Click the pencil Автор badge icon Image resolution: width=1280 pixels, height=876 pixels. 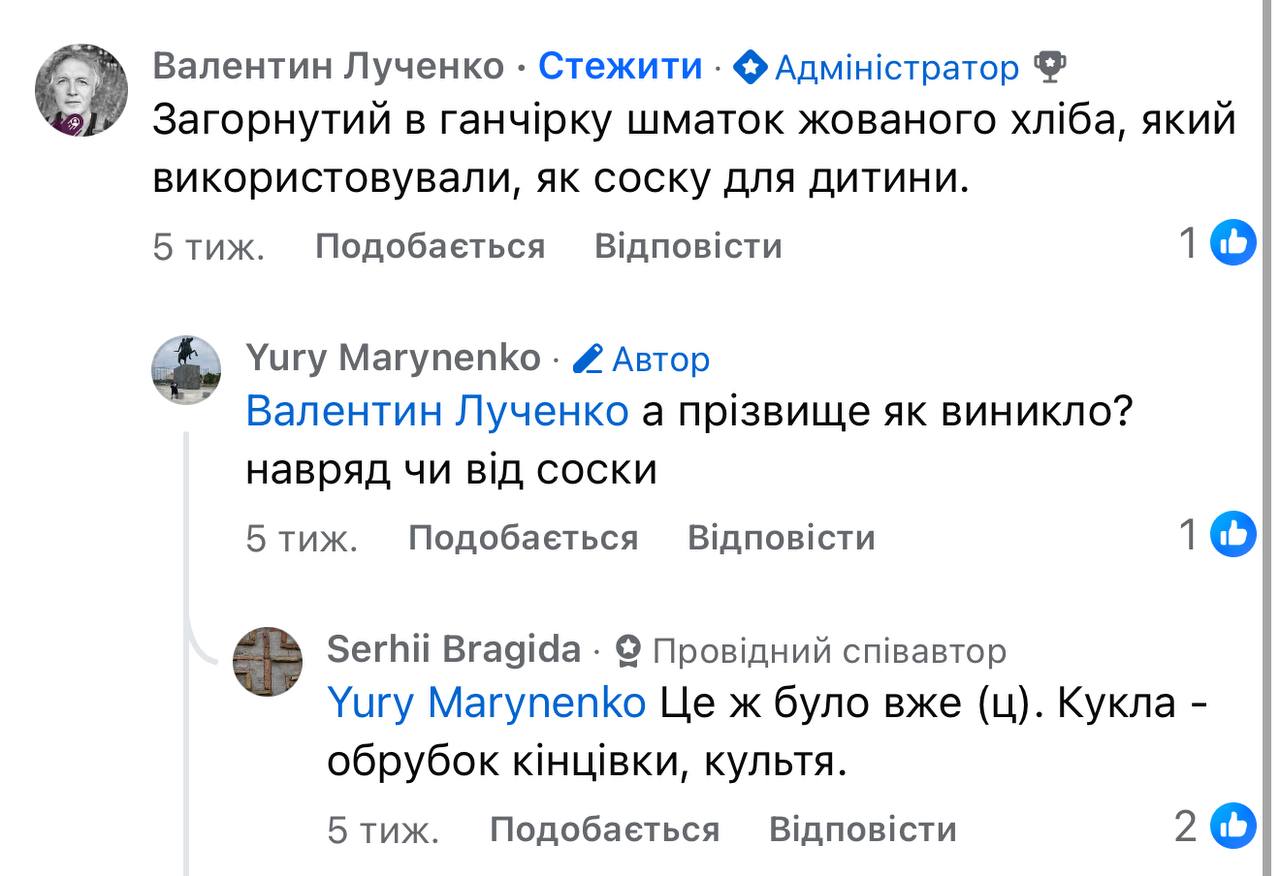(x=588, y=358)
